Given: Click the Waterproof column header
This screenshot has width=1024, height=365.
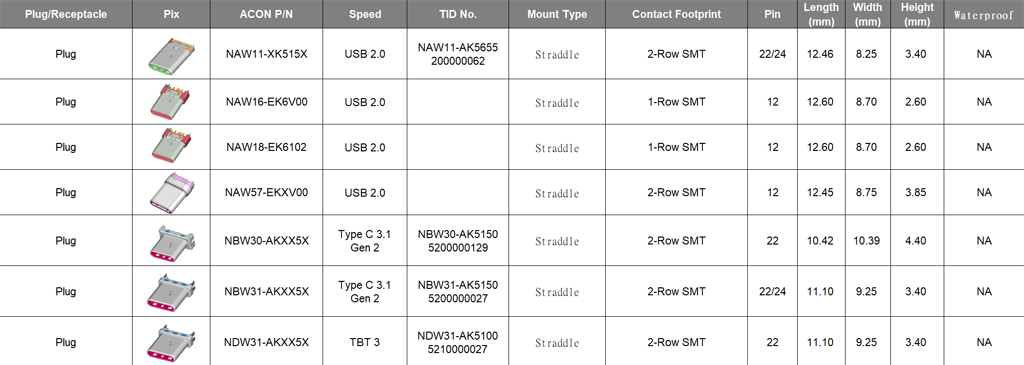Looking at the screenshot, I should tap(984, 14).
